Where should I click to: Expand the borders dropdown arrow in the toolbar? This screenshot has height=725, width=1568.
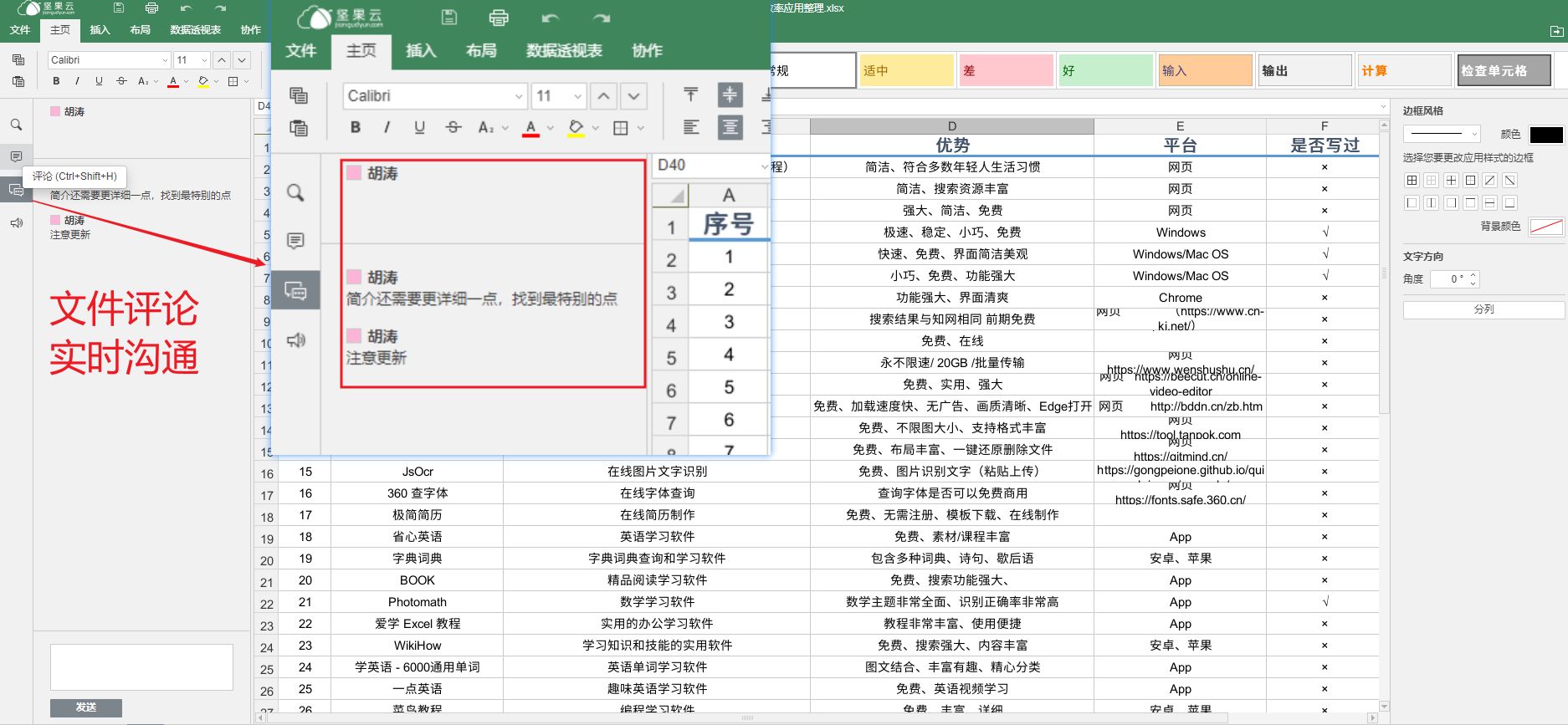(247, 81)
